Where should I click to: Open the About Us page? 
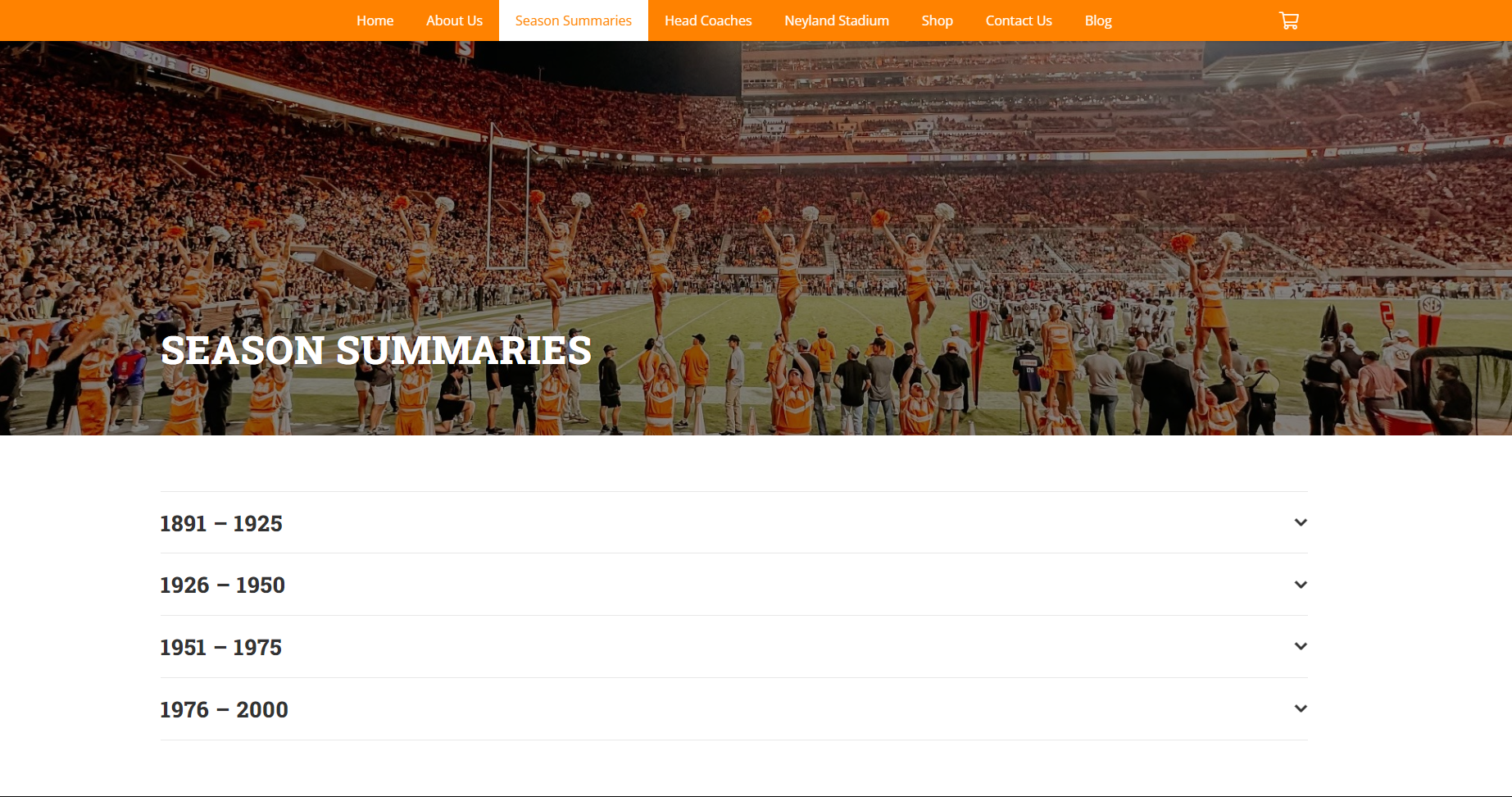(454, 20)
